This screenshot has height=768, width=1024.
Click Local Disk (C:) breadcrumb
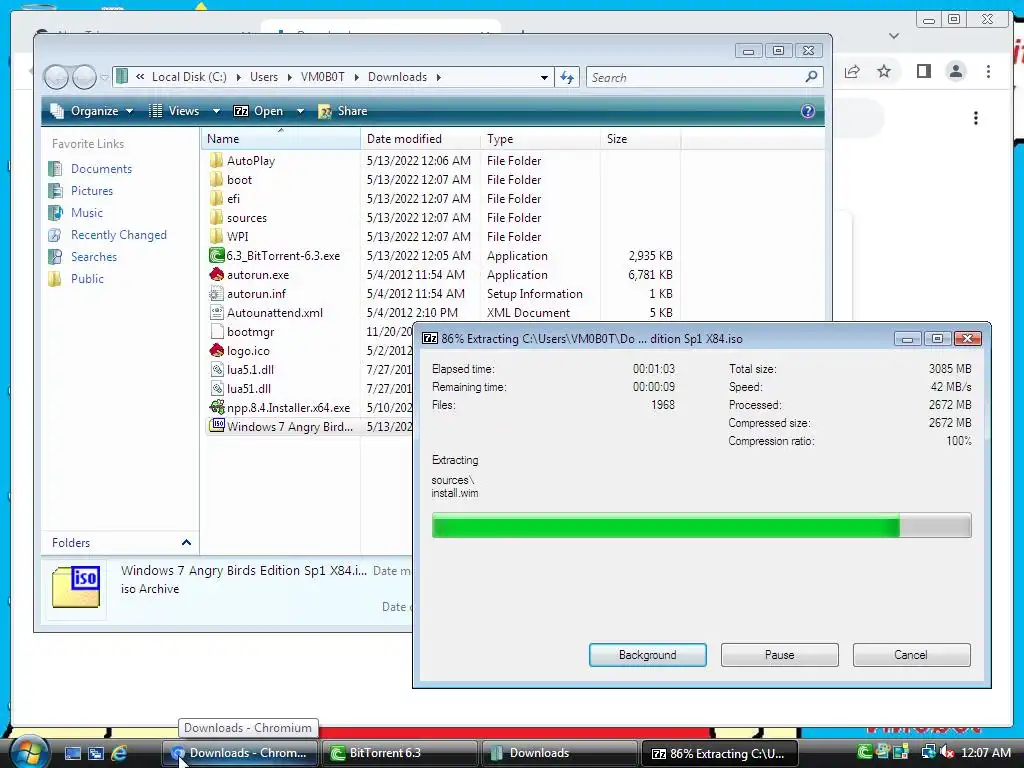click(189, 77)
